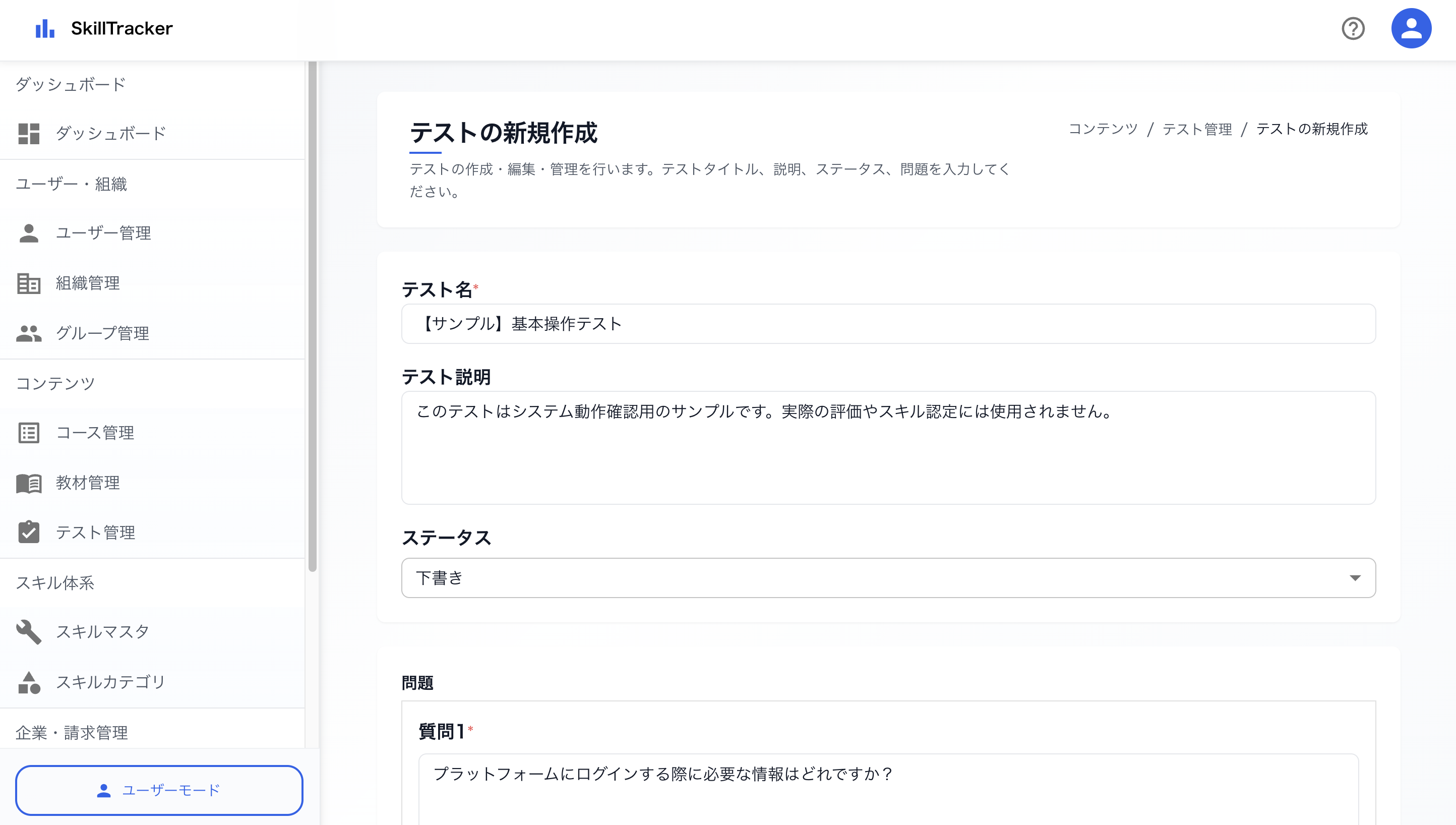Click the 組織管理 building icon
The height and width of the screenshot is (825, 1456).
[x=28, y=283]
